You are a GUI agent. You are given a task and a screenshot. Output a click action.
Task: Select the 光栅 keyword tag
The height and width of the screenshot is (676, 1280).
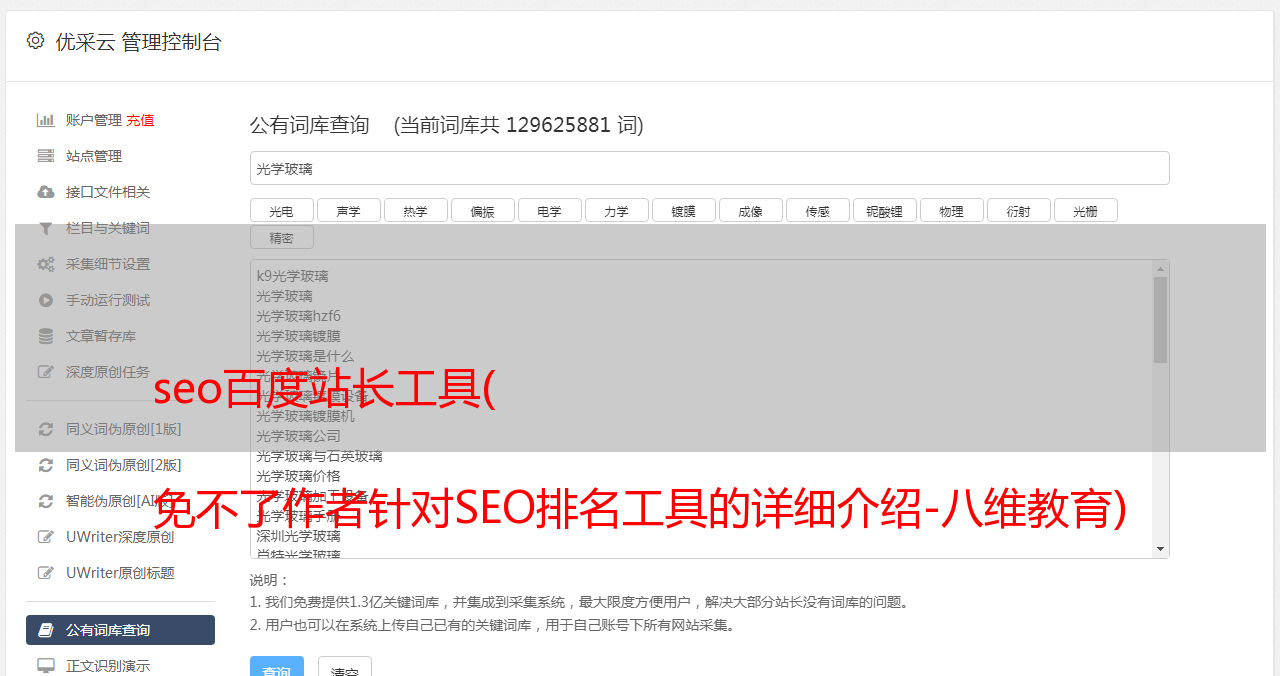[x=1085, y=211]
